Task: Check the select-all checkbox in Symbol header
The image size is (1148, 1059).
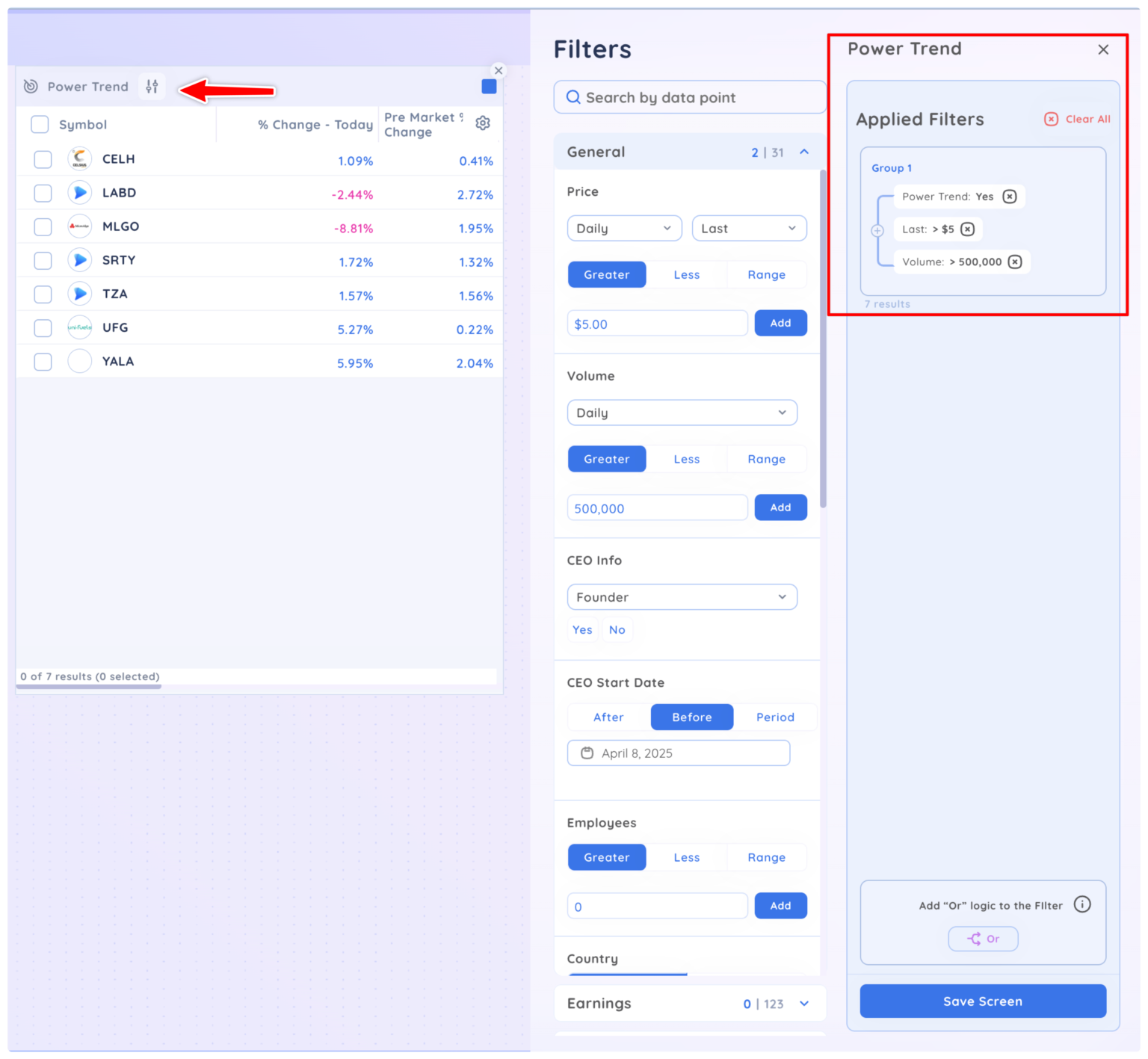Action: tap(40, 124)
